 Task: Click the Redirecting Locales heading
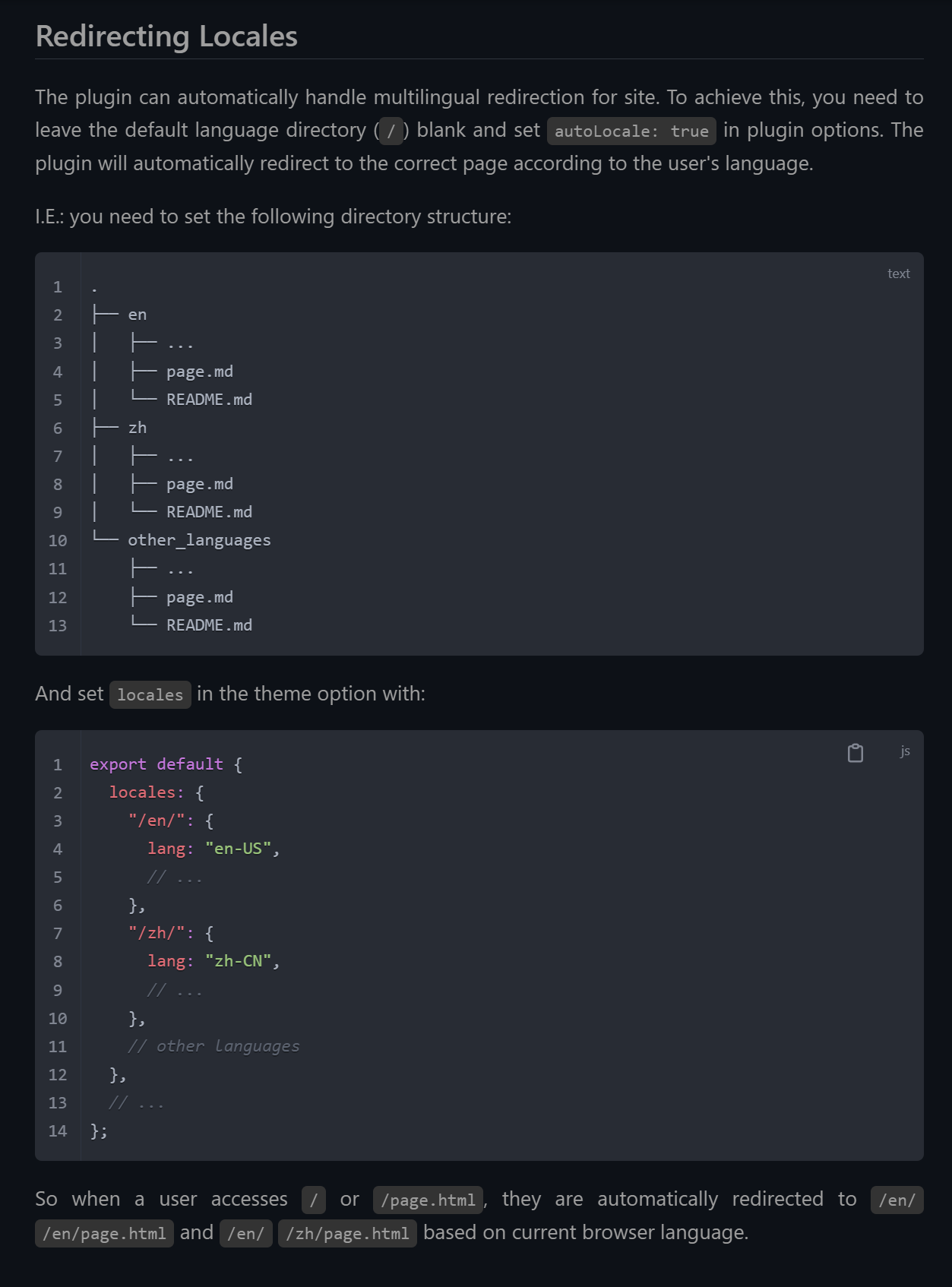coord(166,36)
